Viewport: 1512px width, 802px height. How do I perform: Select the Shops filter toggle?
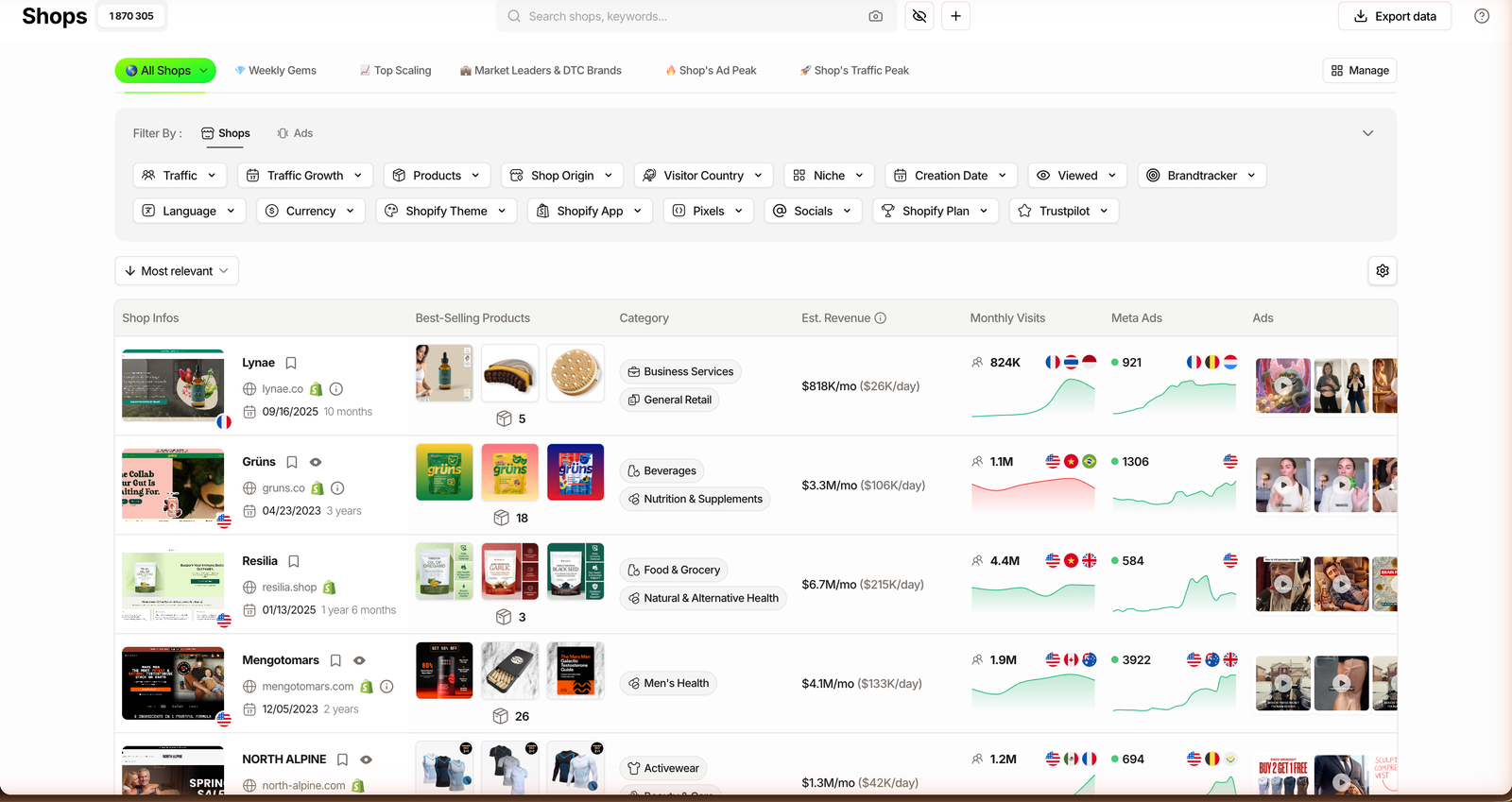(226, 133)
